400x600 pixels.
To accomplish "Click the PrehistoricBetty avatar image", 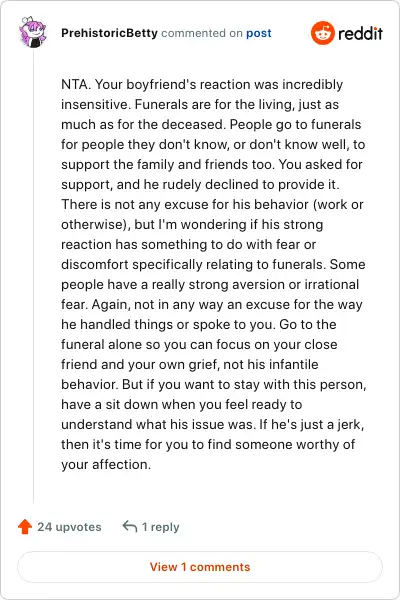I will point(33,32).
